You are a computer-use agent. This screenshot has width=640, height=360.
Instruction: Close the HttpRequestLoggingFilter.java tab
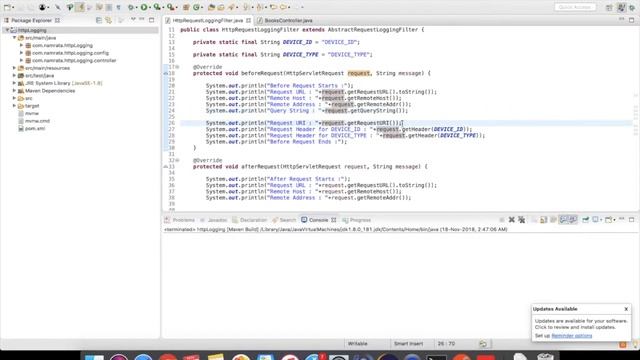pos(249,20)
